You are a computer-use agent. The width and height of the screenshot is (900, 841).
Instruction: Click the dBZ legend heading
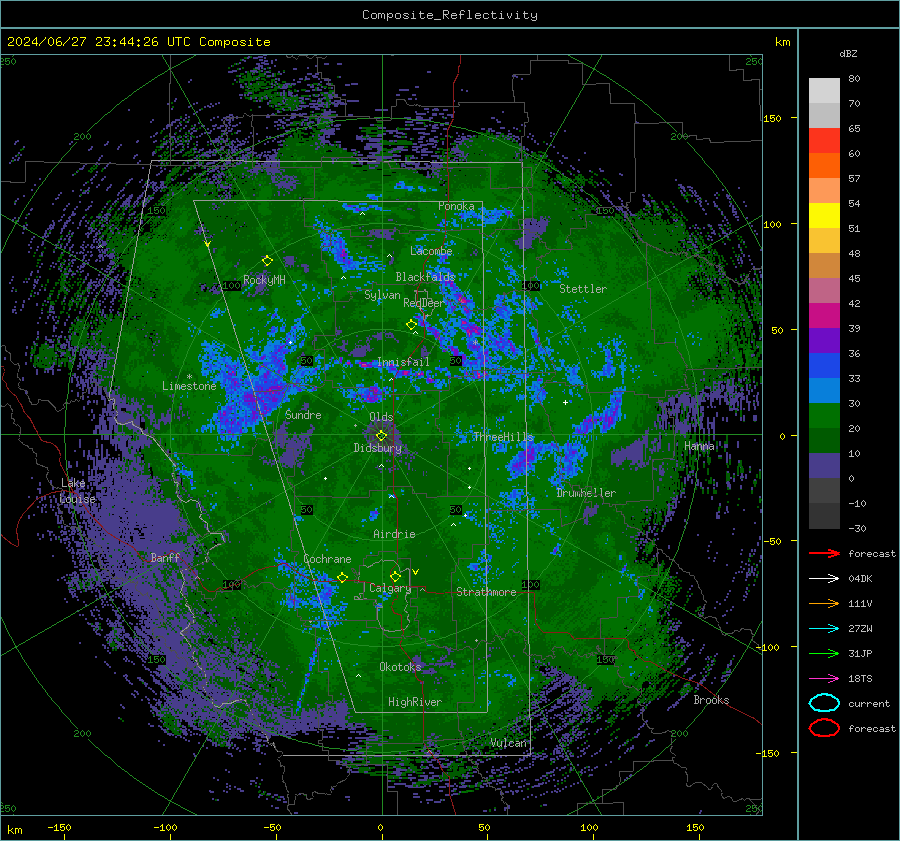click(x=848, y=53)
